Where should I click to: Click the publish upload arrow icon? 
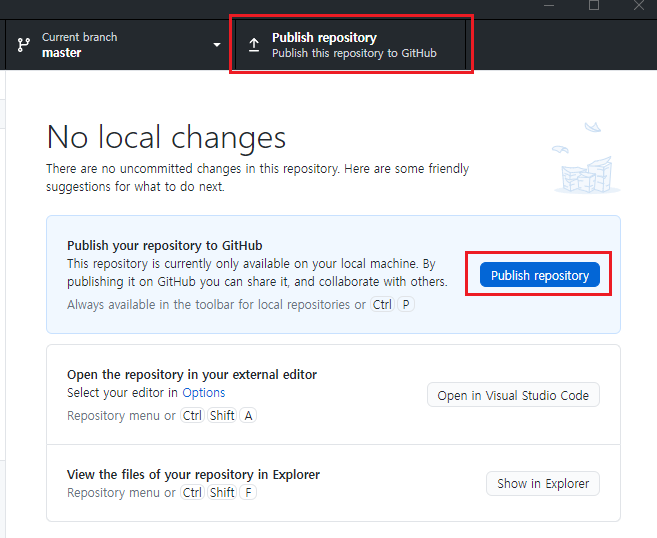pos(254,45)
